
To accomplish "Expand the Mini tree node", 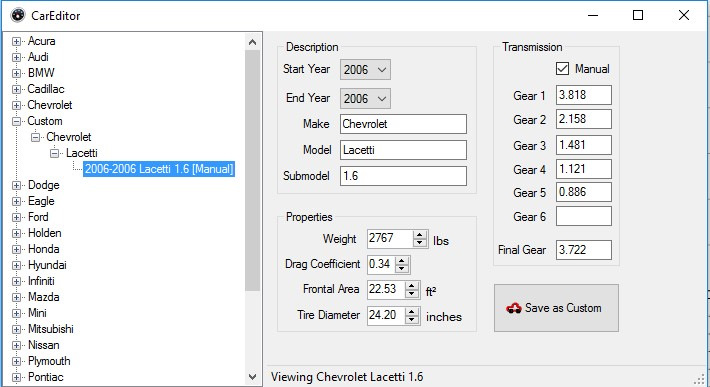I will pos(16,313).
